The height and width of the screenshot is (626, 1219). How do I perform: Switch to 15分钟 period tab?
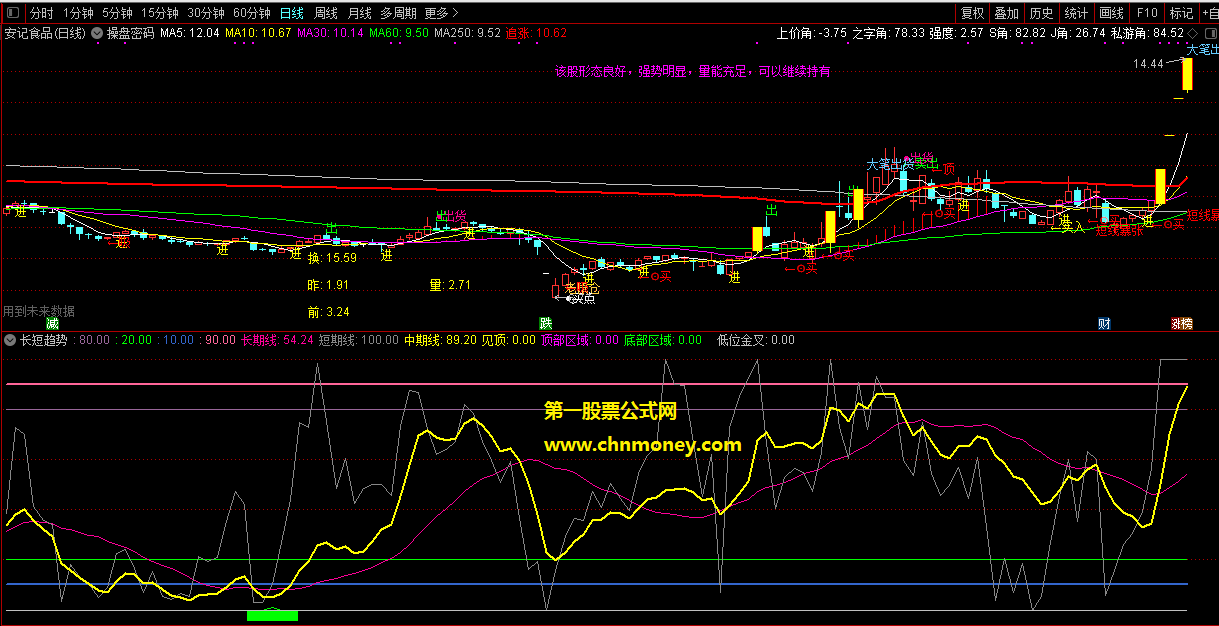159,13
